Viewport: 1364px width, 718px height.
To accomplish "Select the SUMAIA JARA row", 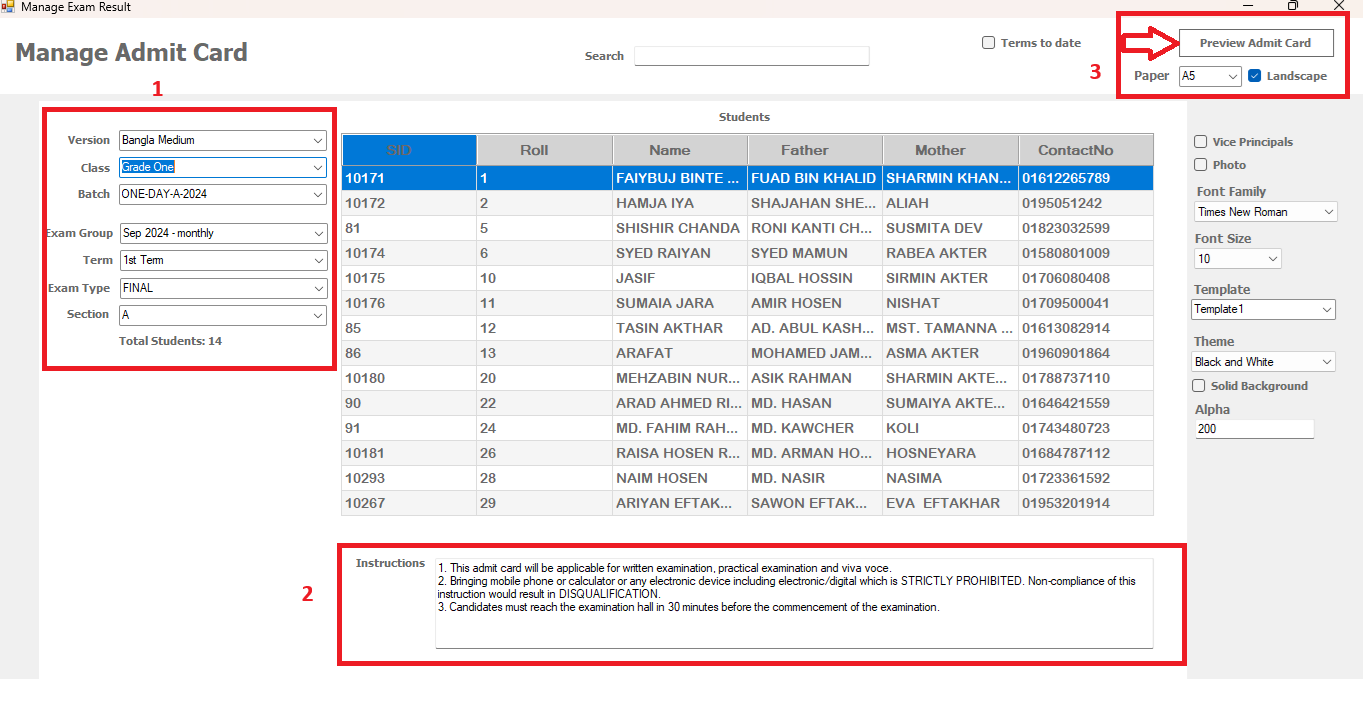I will point(747,303).
